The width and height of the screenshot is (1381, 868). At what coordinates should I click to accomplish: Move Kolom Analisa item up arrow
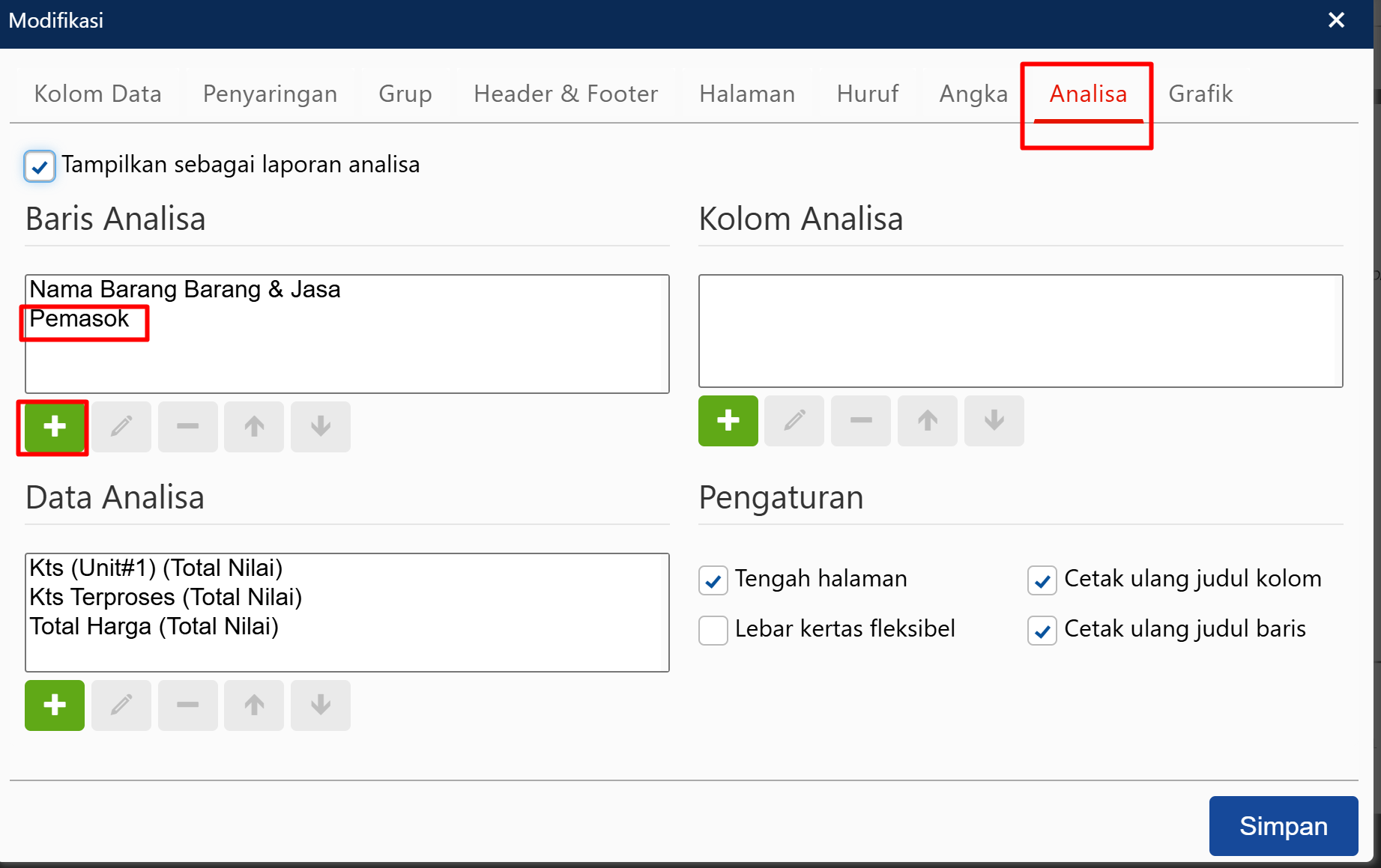tap(927, 421)
